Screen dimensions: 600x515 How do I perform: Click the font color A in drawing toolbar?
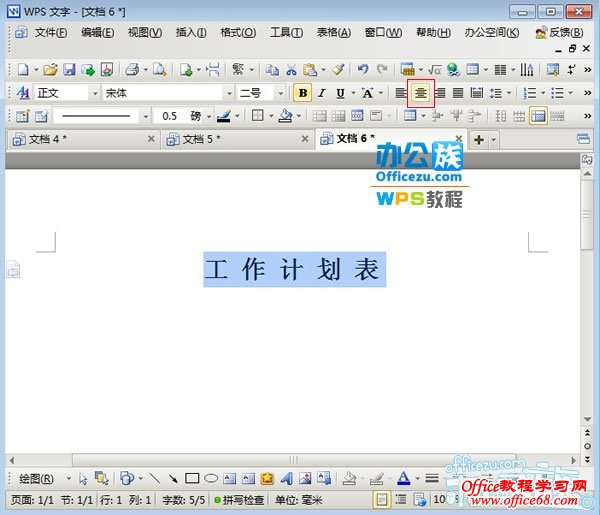pos(403,478)
